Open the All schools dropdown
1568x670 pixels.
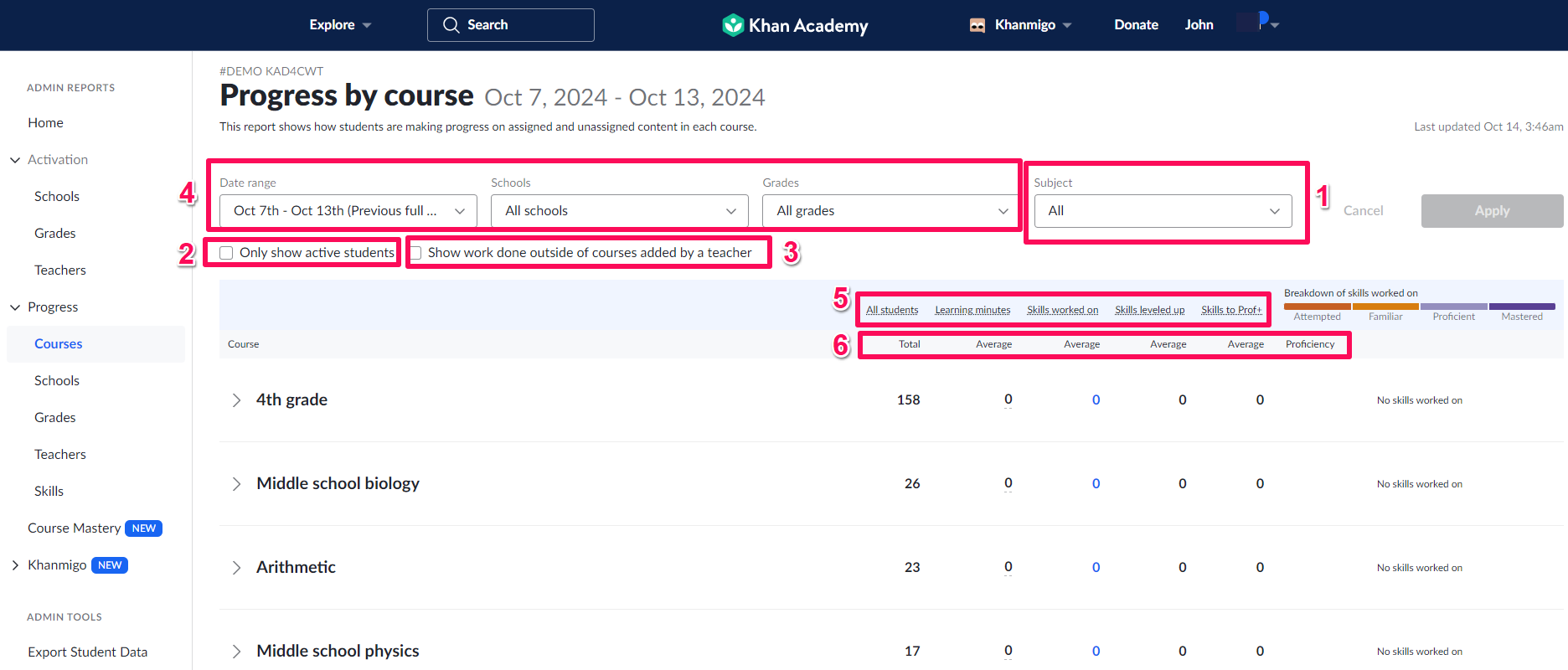pos(620,211)
